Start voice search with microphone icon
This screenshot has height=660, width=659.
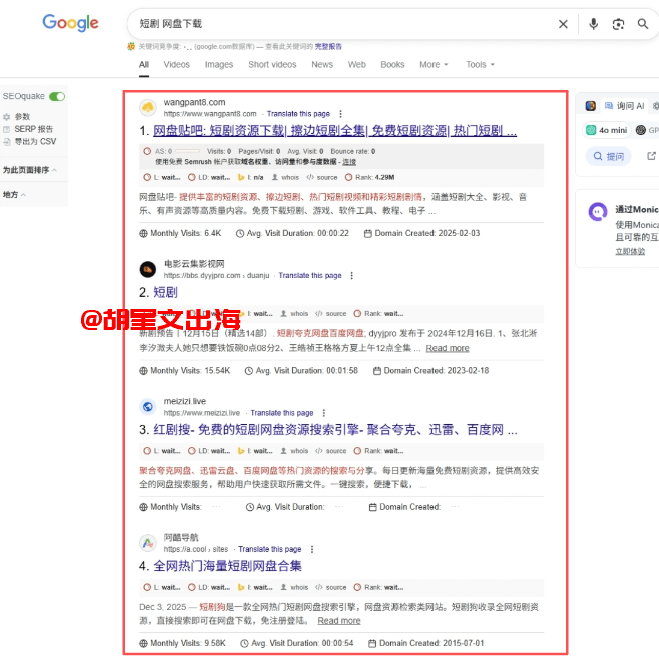click(593, 24)
